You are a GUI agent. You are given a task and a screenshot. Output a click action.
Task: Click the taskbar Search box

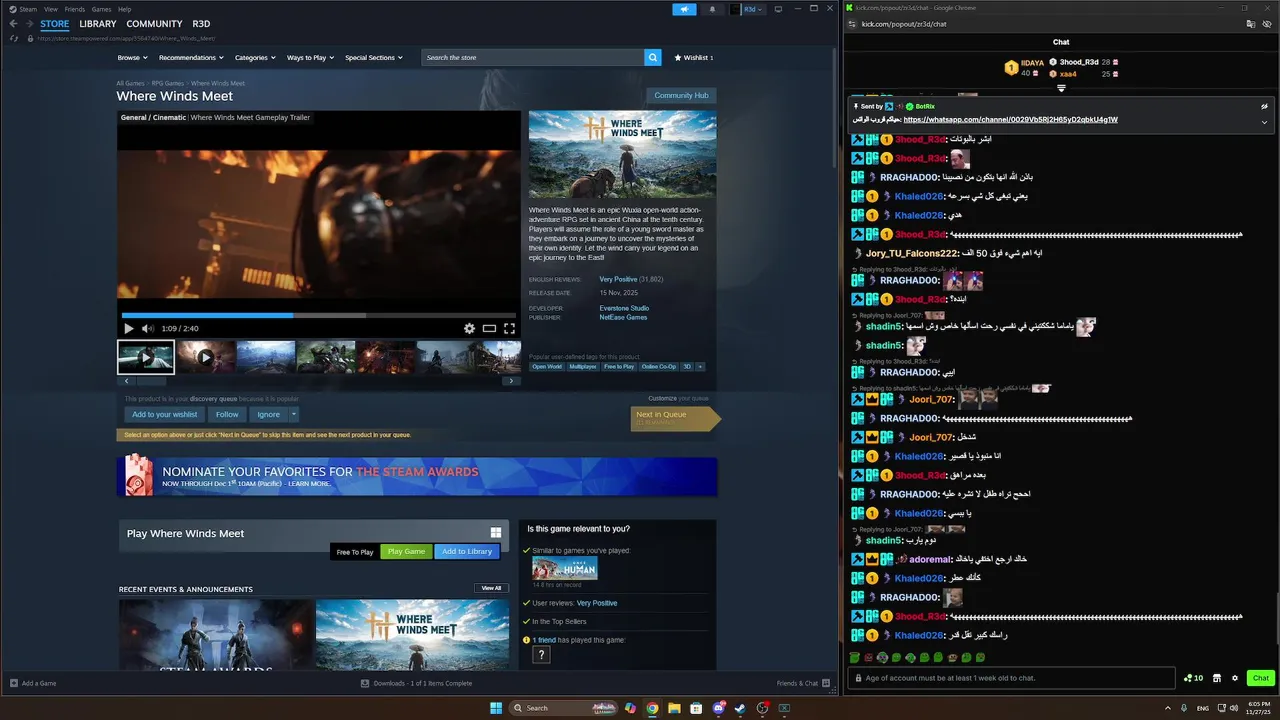click(x=565, y=708)
